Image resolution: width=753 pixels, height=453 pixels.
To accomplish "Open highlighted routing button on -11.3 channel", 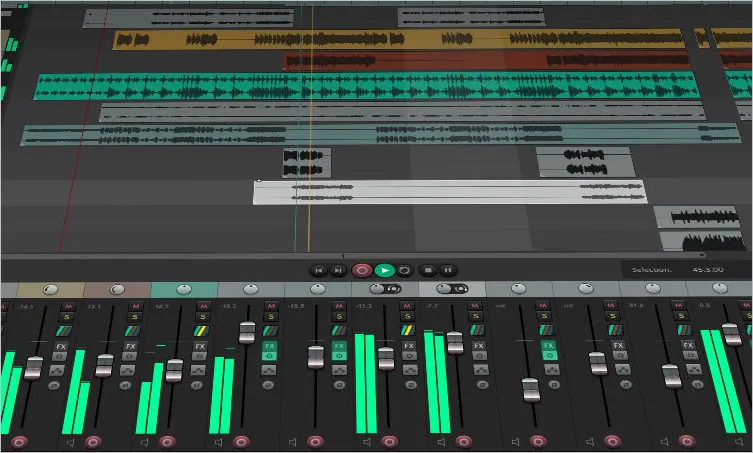I will pos(408,330).
